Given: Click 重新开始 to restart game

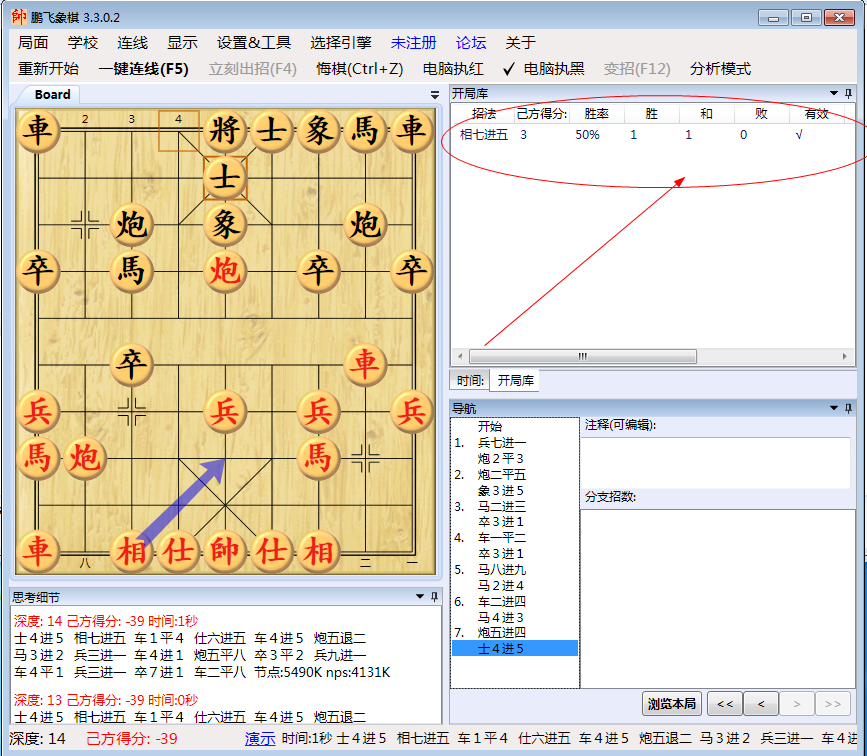Looking at the screenshot, I should coord(49,69).
